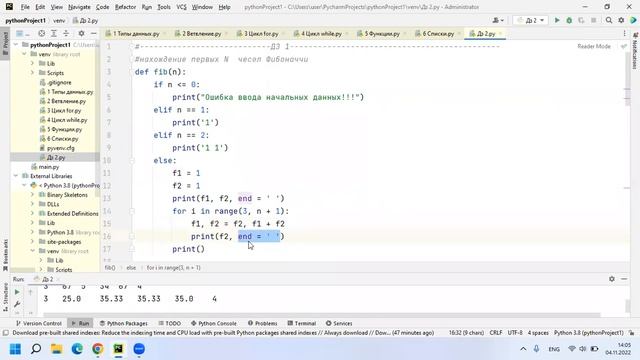Open the VCS menu
Image resolution: width=640 pixels, height=360 pixels.
181,7
